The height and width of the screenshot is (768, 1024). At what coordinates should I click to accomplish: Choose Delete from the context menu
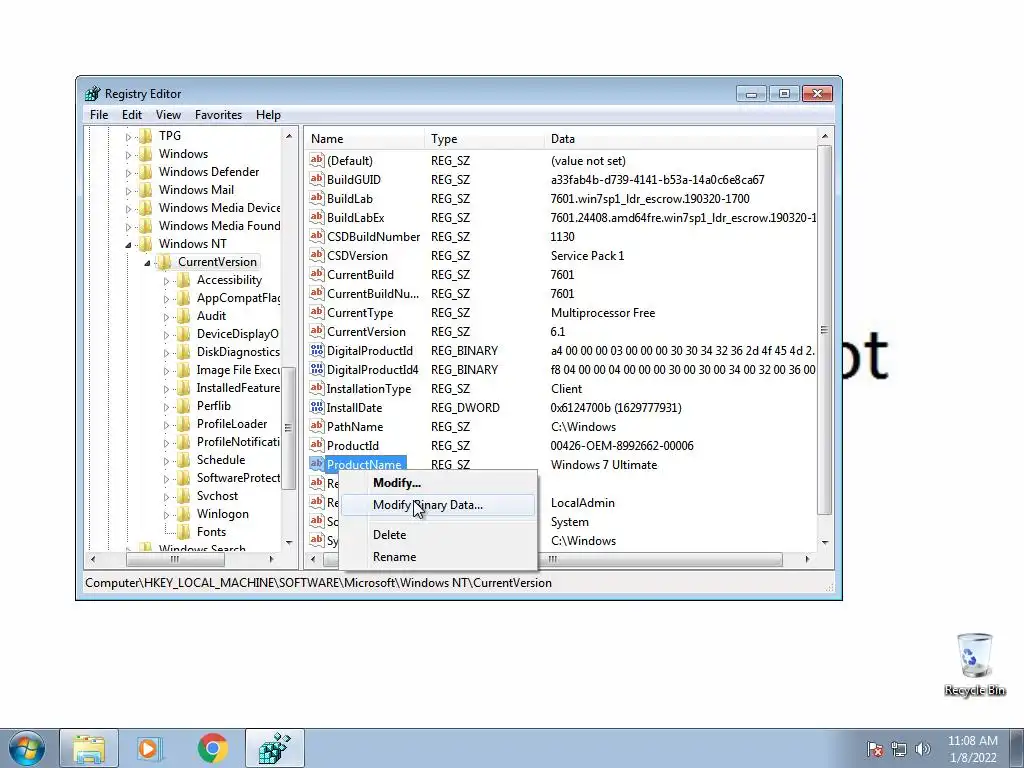click(x=438, y=534)
